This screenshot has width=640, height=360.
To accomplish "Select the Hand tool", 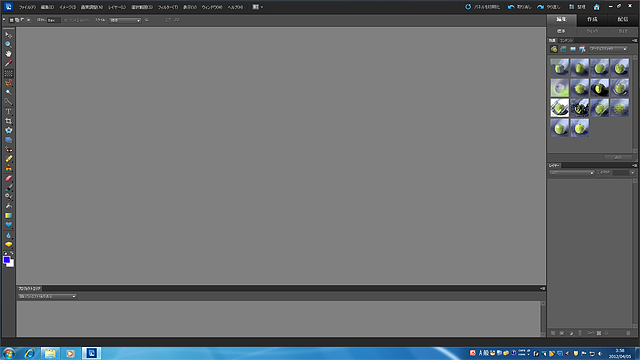I will 8,54.
